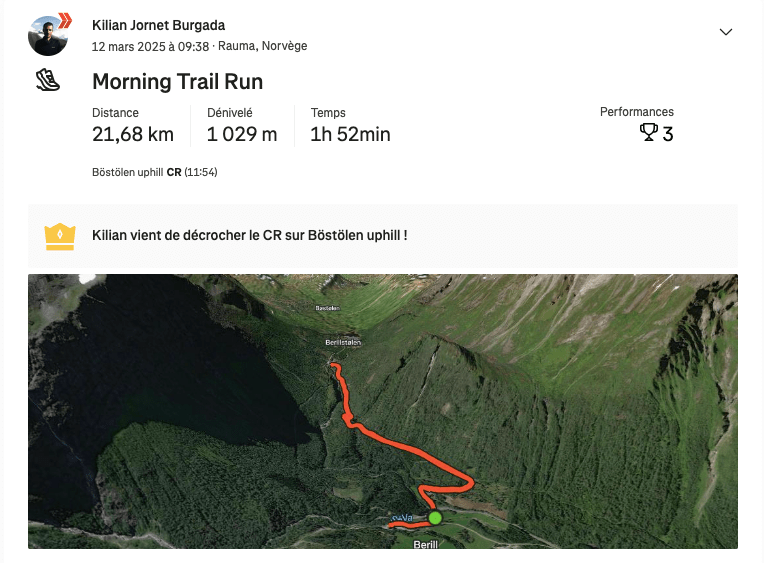Screen dimensions: 764x563
Task: Open the Morning Trail Run activity title
Action: point(177,81)
